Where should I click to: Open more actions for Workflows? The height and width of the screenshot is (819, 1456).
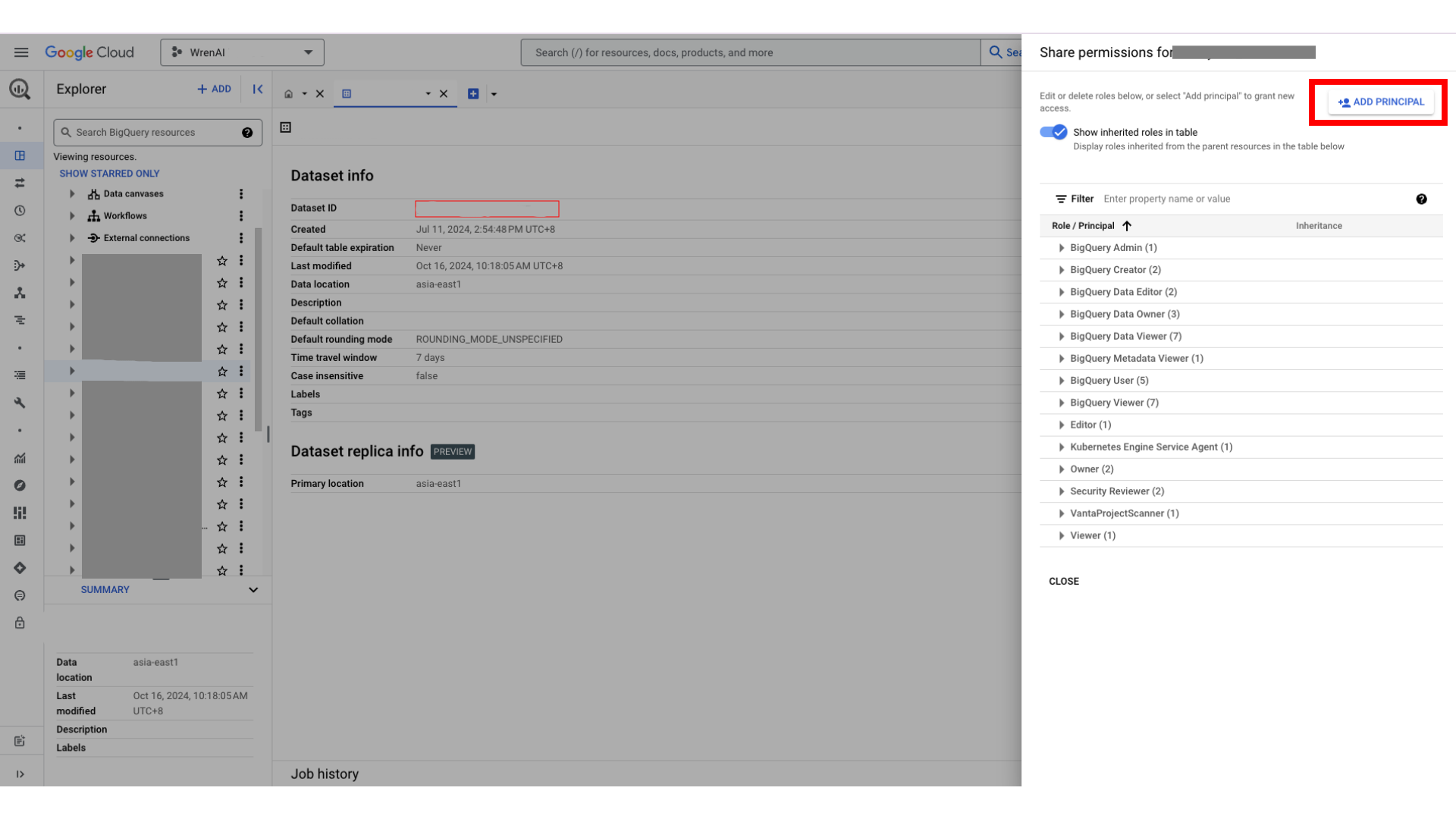pos(241,216)
